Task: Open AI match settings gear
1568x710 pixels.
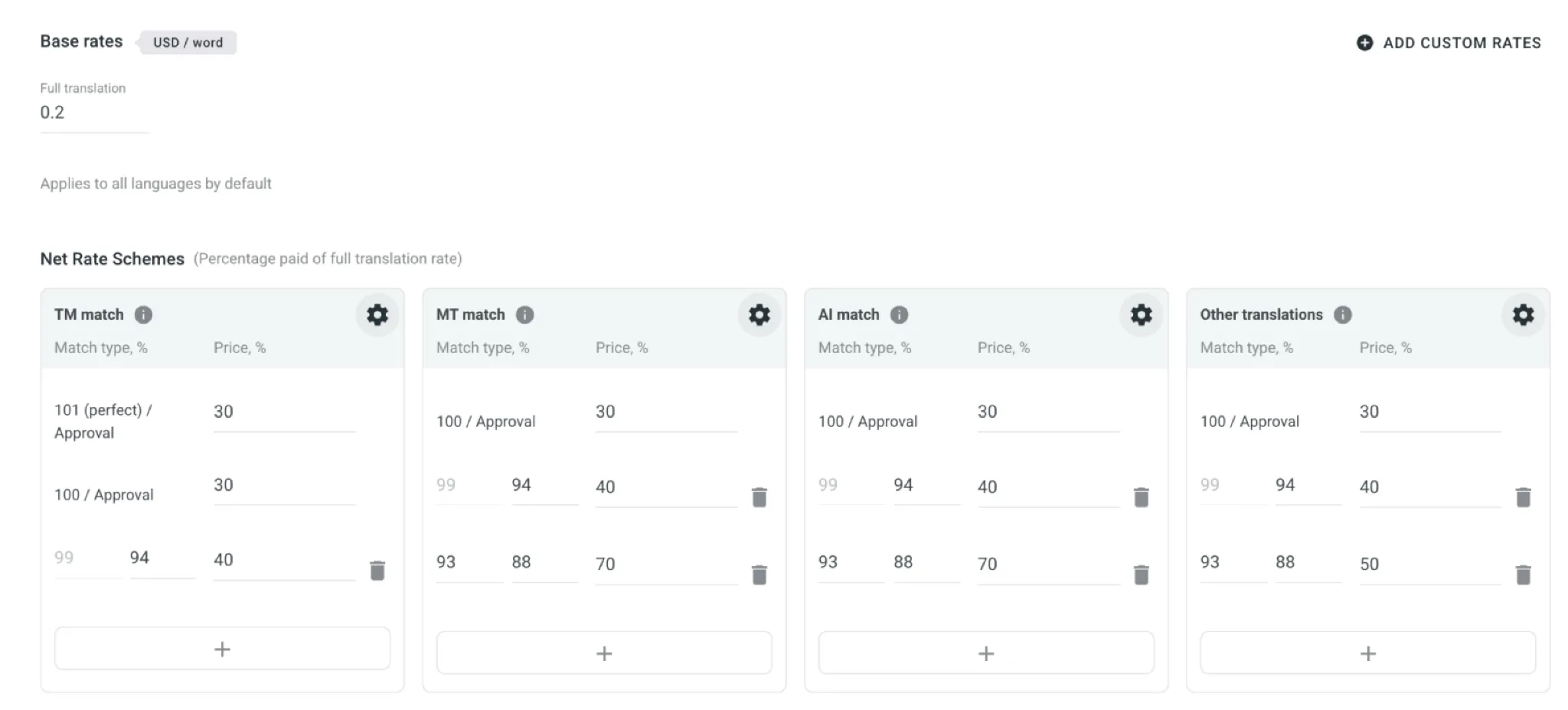Action: pos(1142,314)
